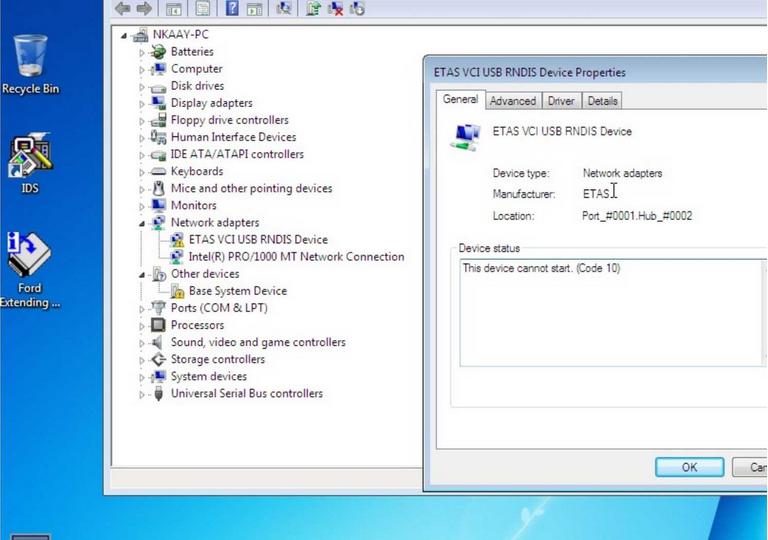Click Scan for hardware changes toolbar icon
Screen dimensions: 768x540
284,9
